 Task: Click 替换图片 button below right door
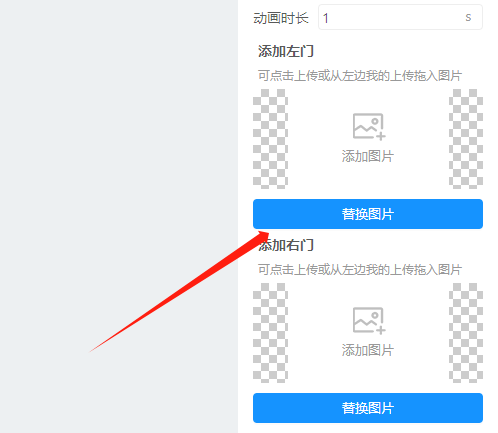(x=368, y=408)
